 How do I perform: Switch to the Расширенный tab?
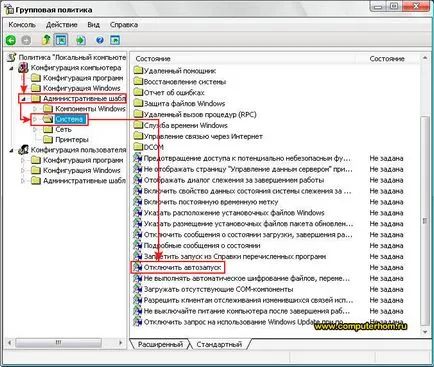tap(160, 344)
